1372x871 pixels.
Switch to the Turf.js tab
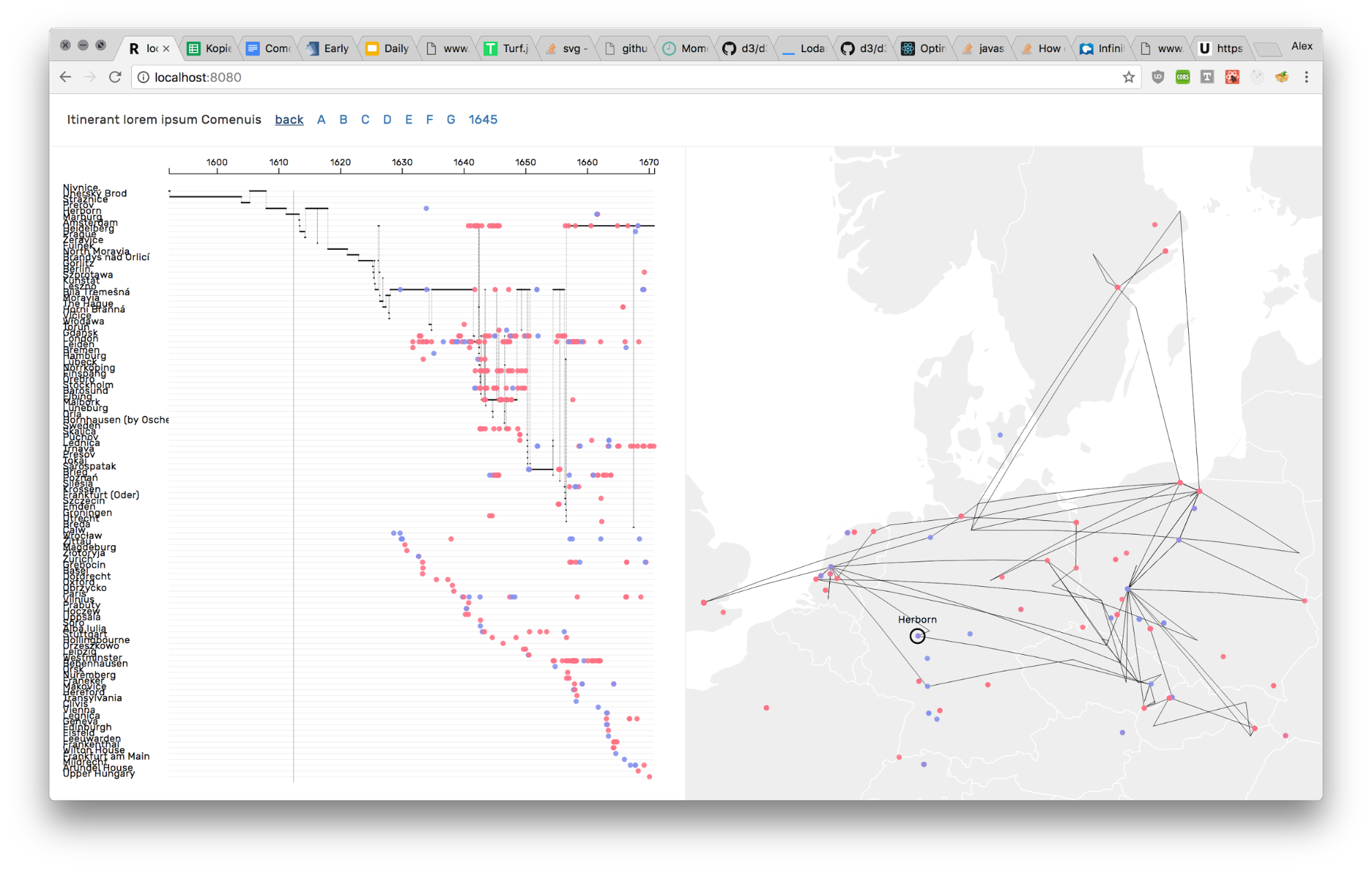508,48
